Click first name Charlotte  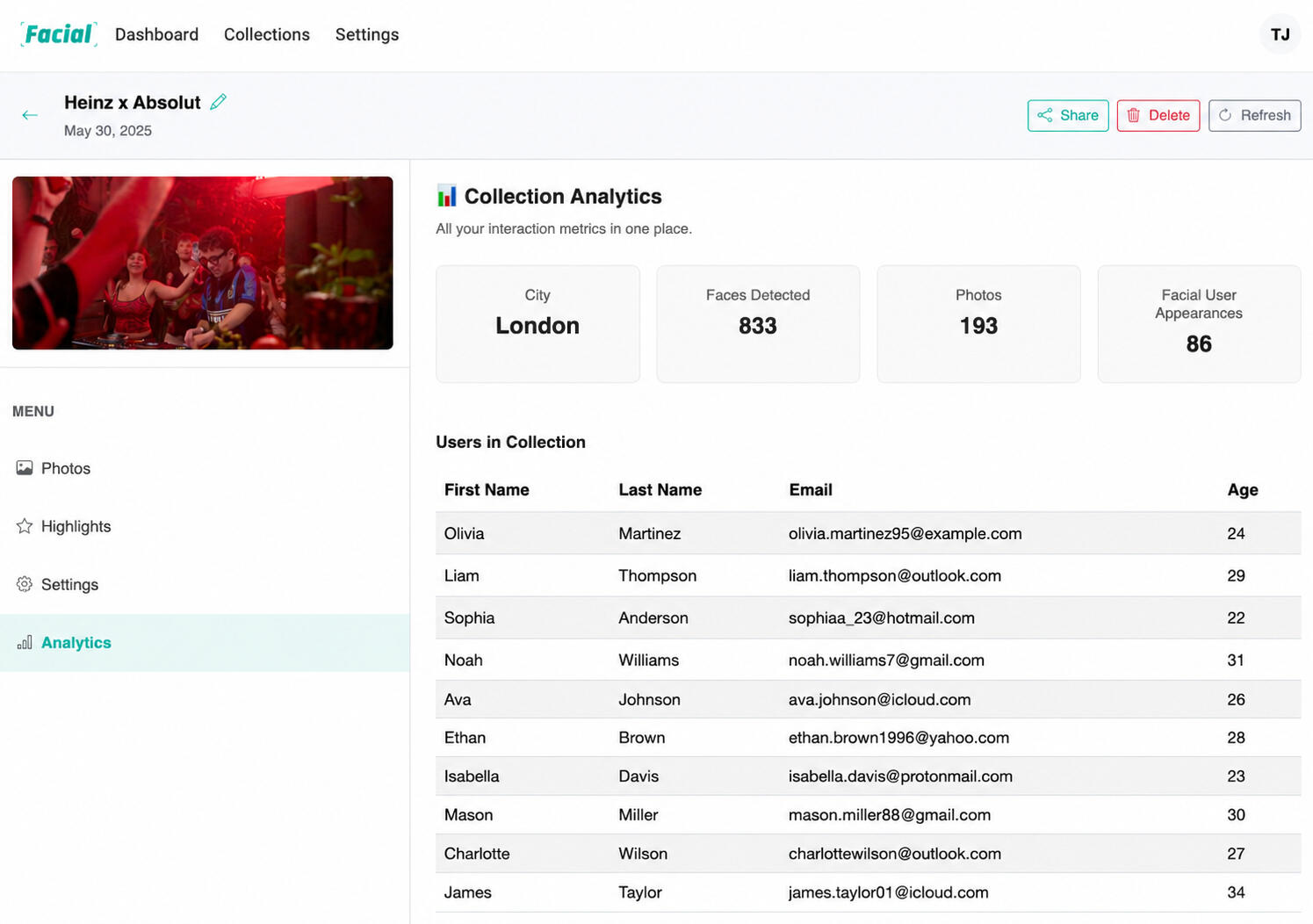476,854
